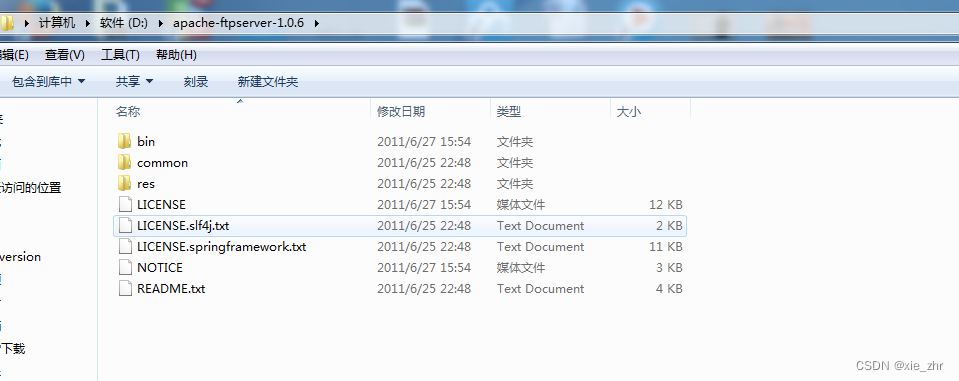Open the 帮助(H) menu
The width and height of the screenshot is (959, 381).
[176, 55]
